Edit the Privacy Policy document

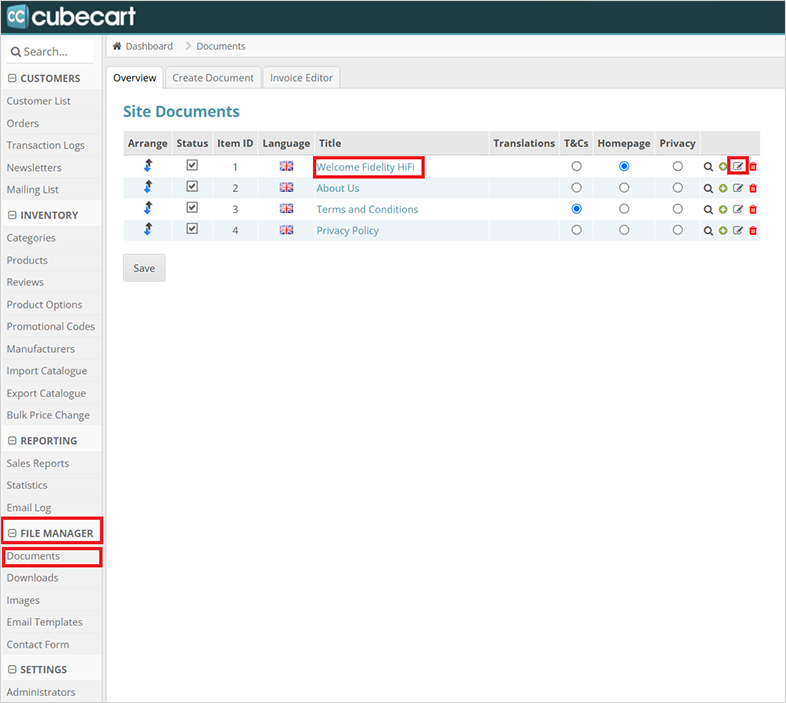click(x=738, y=230)
